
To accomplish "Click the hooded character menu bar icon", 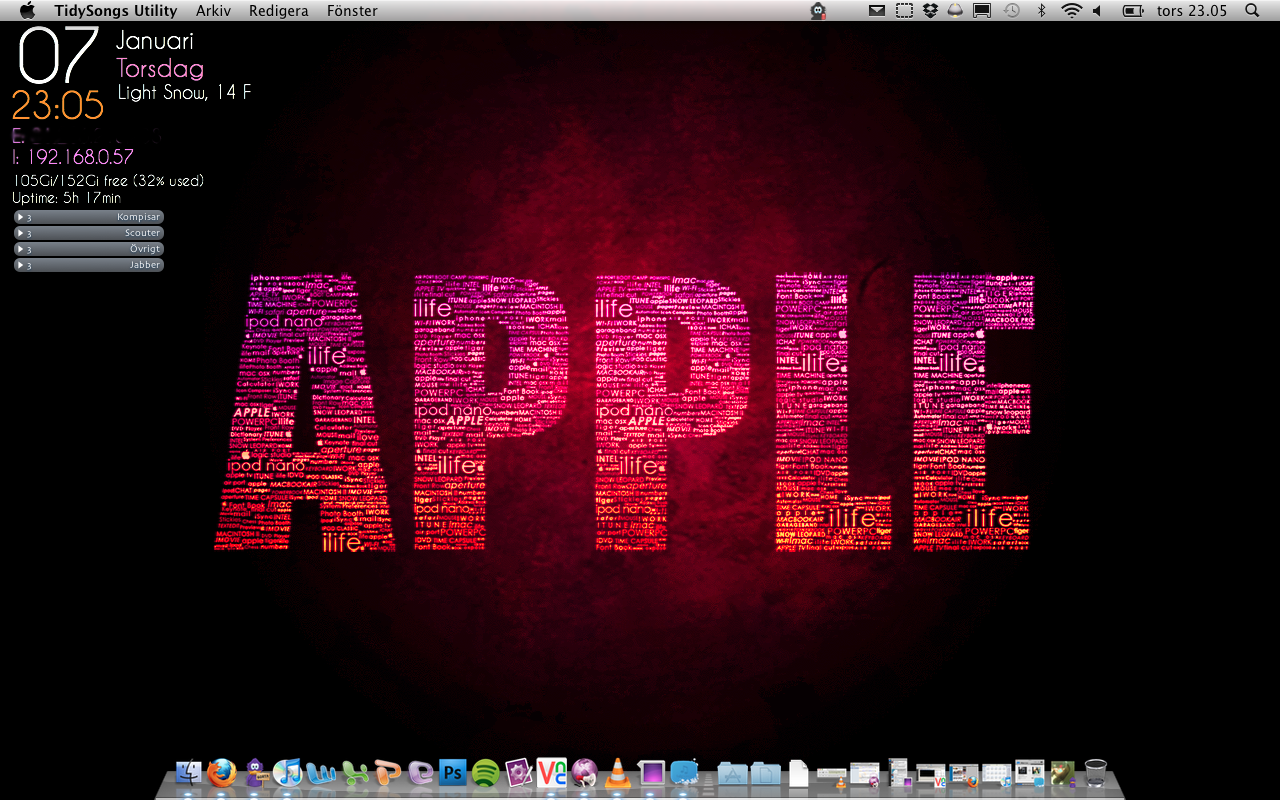I will [818, 10].
